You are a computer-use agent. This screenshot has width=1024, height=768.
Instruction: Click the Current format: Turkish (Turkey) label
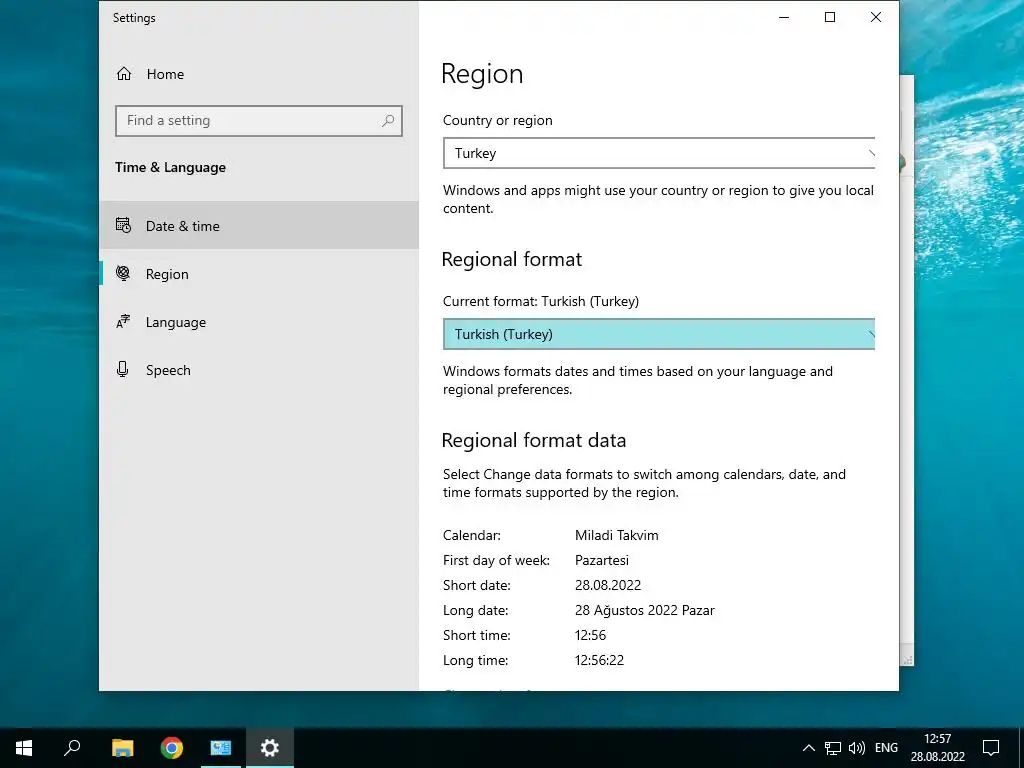541,301
